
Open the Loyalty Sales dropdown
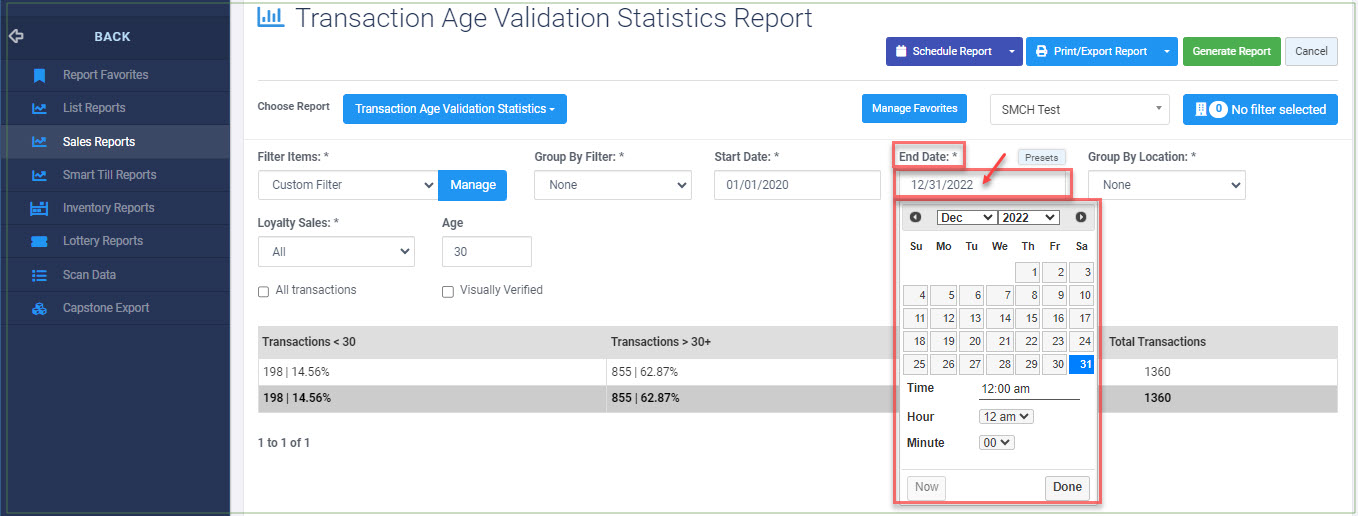pyautogui.click(x=336, y=252)
